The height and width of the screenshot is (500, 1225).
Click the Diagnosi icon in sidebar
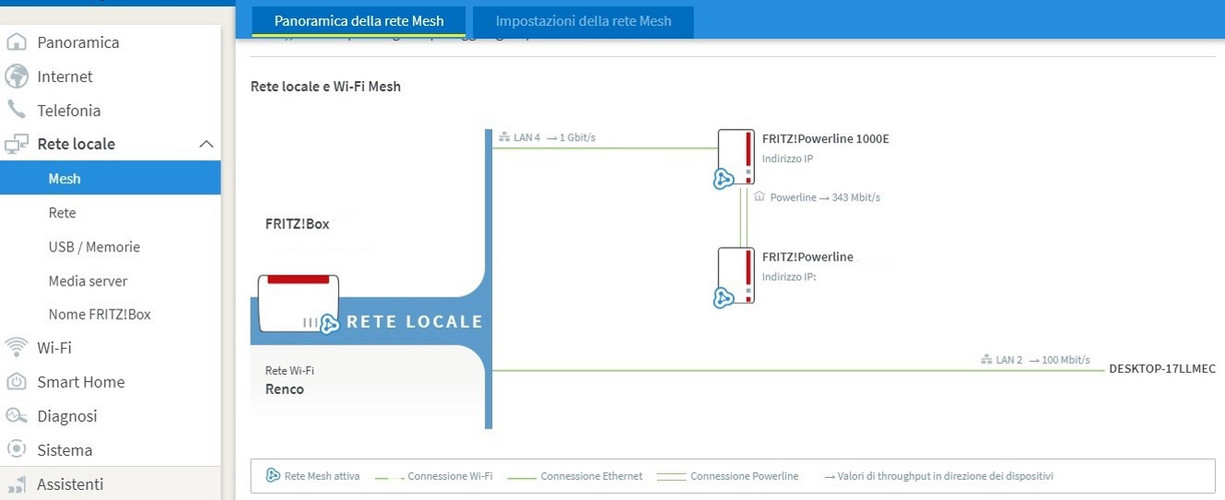16,416
